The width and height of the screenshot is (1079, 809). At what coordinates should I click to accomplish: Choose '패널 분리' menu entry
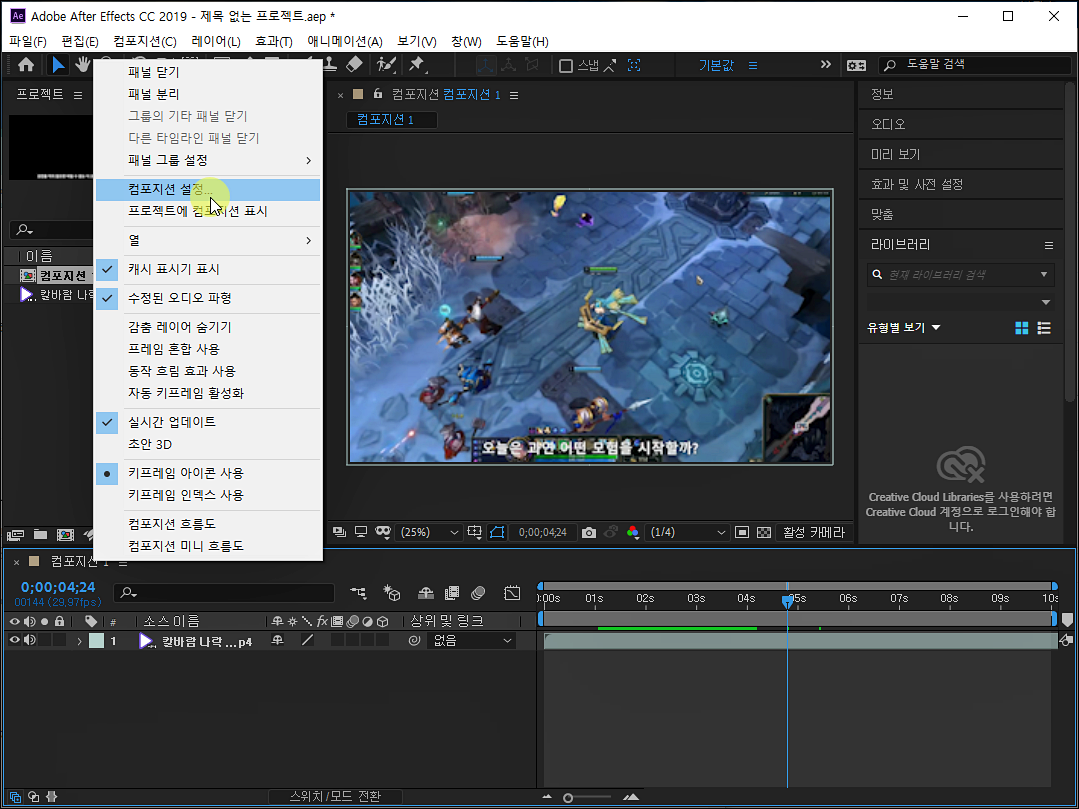point(208,94)
